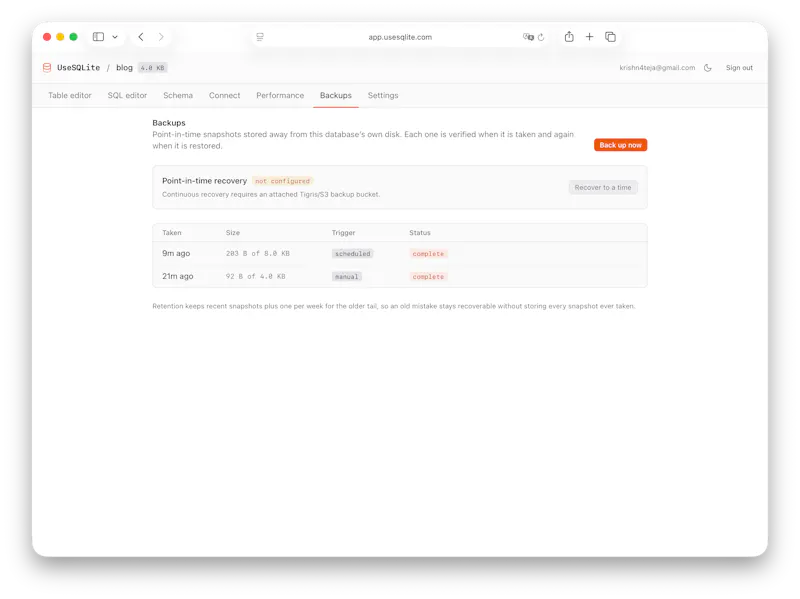Image resolution: width=800 pixels, height=599 pixels.
Task: Click the 4.0 KB size badge
Action: pyautogui.click(x=153, y=67)
